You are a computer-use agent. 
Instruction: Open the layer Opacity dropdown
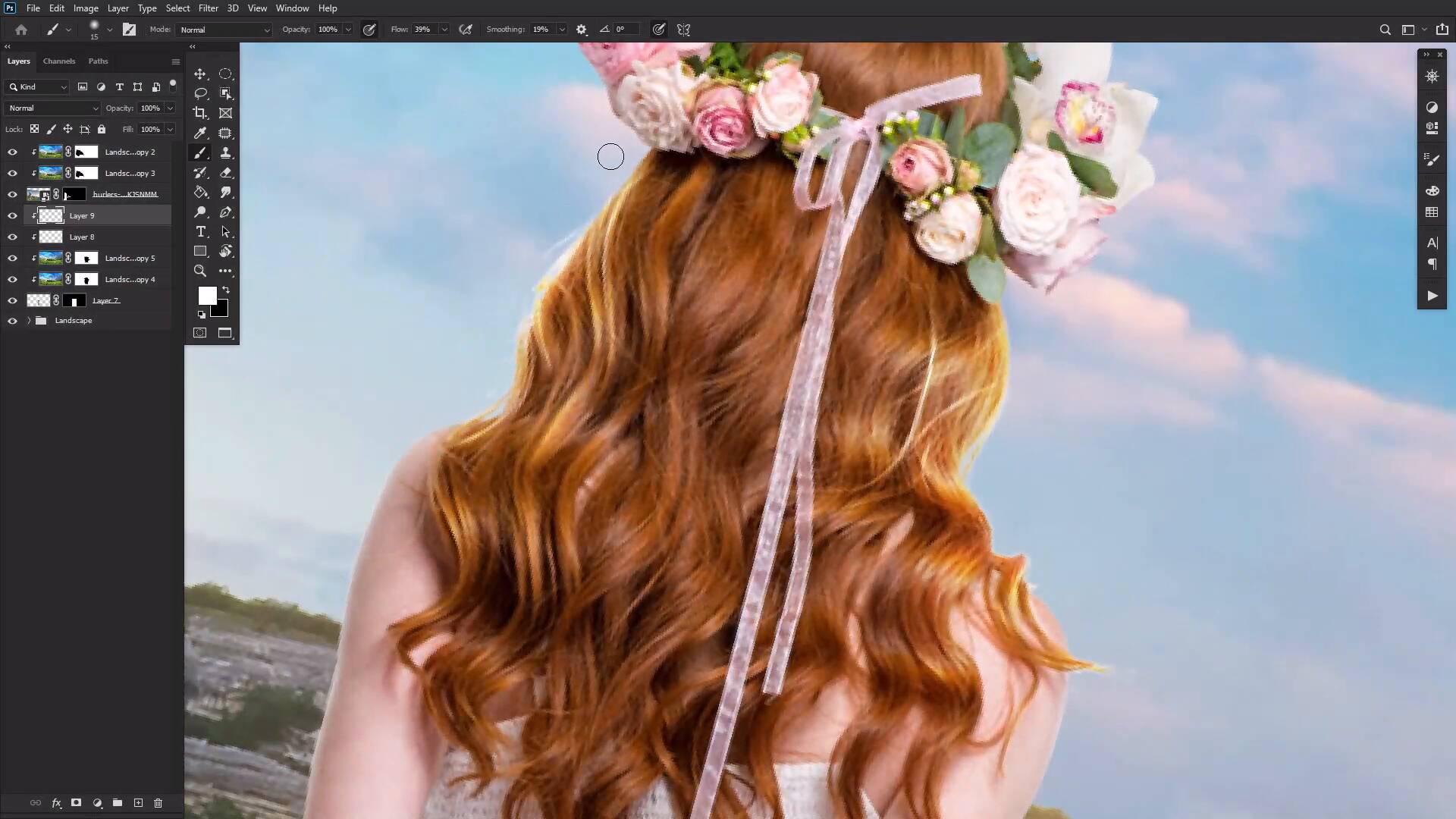[x=171, y=108]
